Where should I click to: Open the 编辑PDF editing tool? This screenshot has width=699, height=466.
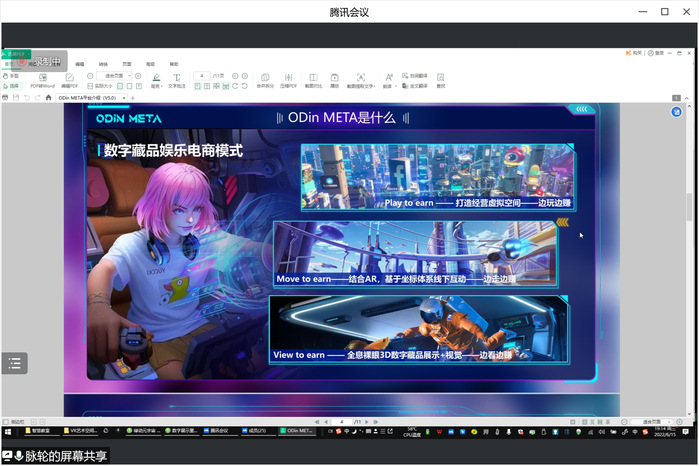click(70, 81)
